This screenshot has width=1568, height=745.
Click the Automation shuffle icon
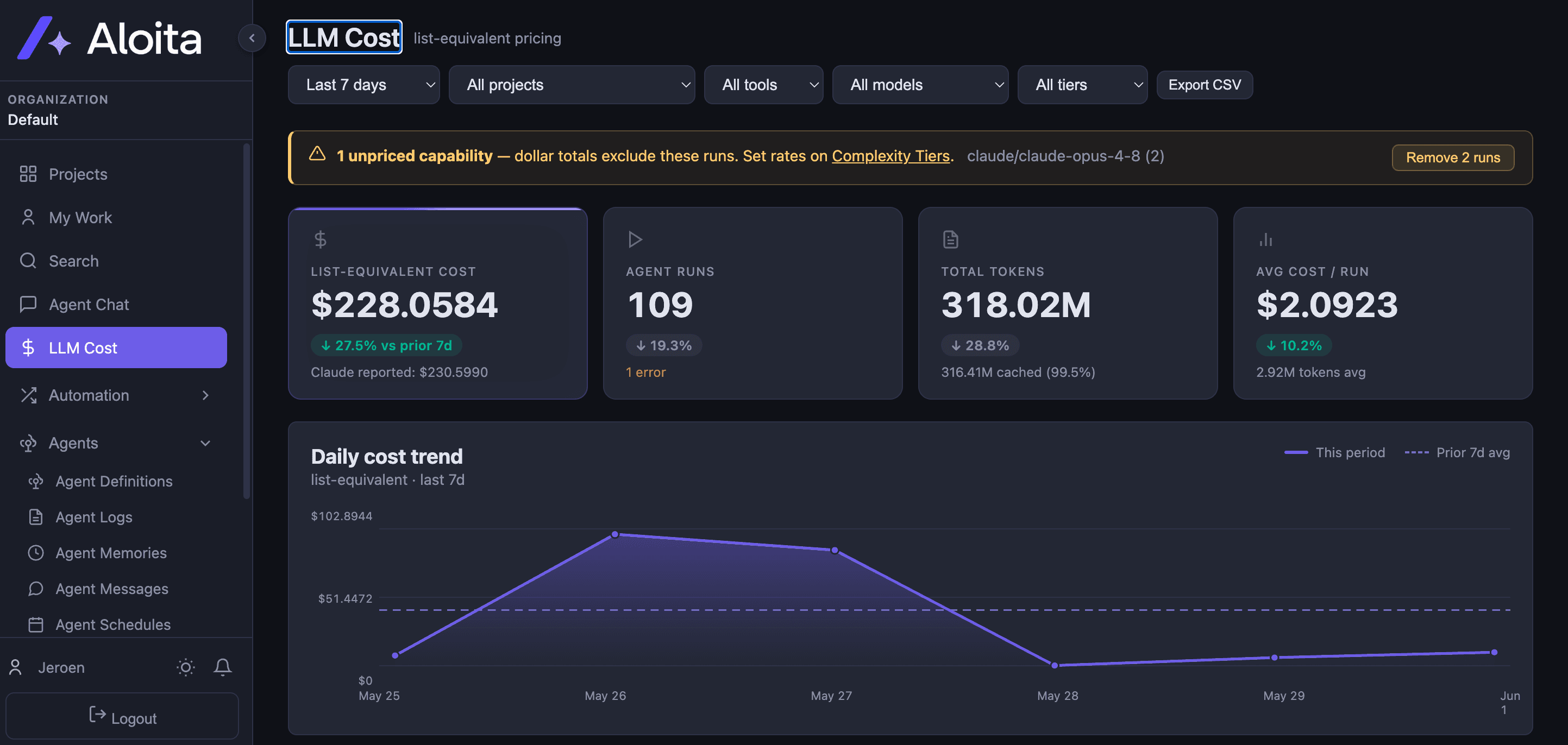click(x=28, y=395)
